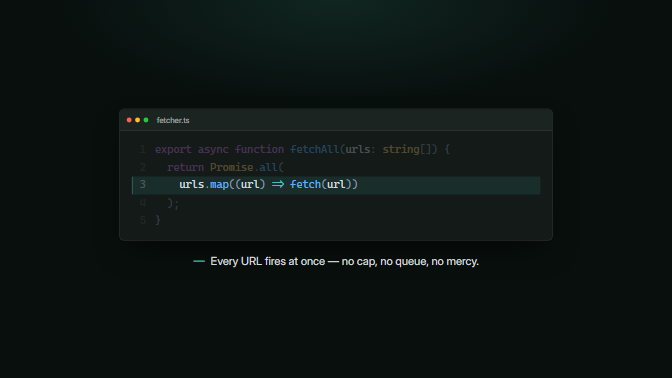Click the closing brace on line 5
The height and width of the screenshot is (378, 672).
[158, 220]
